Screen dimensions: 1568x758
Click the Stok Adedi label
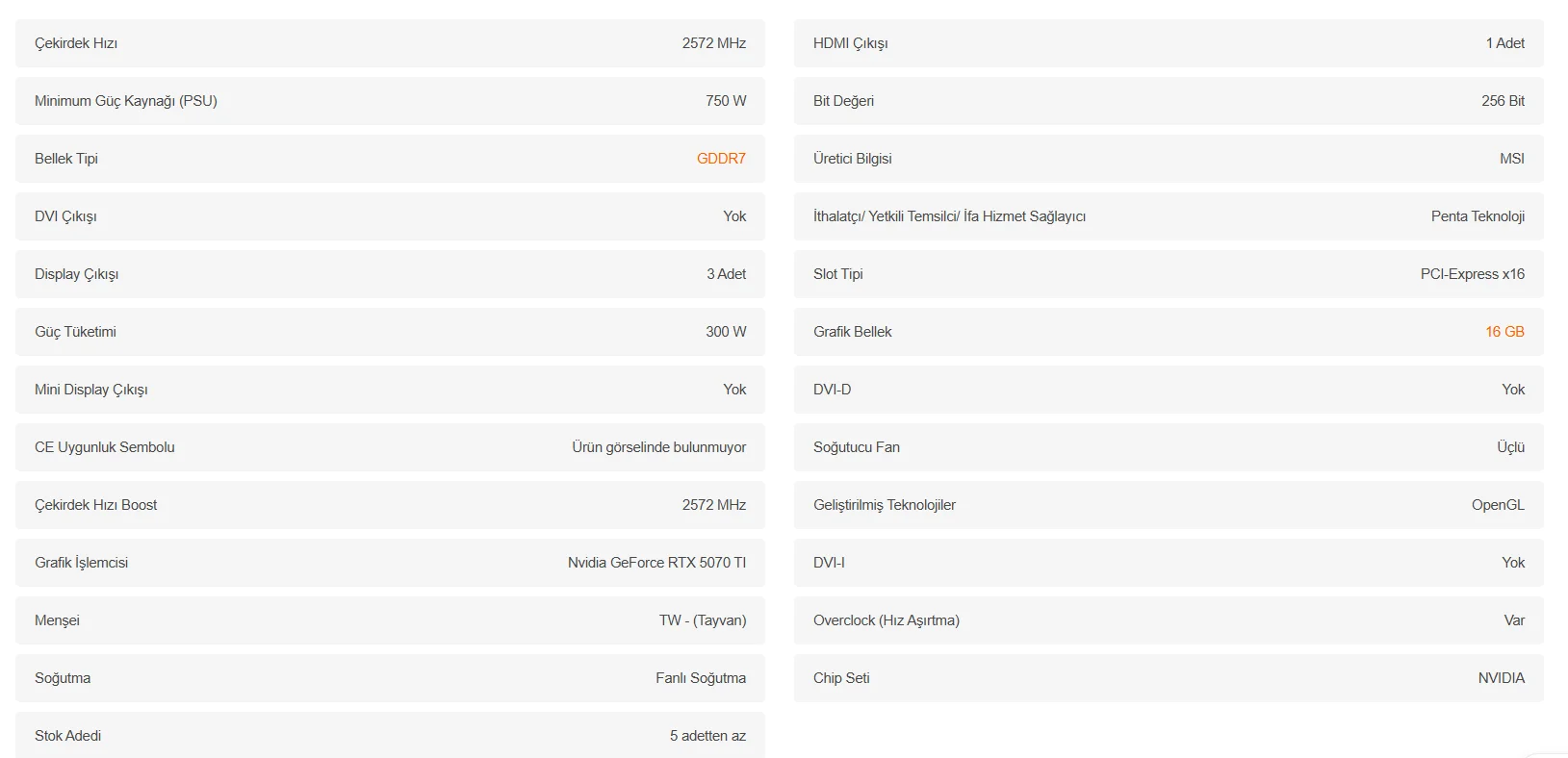click(x=67, y=736)
